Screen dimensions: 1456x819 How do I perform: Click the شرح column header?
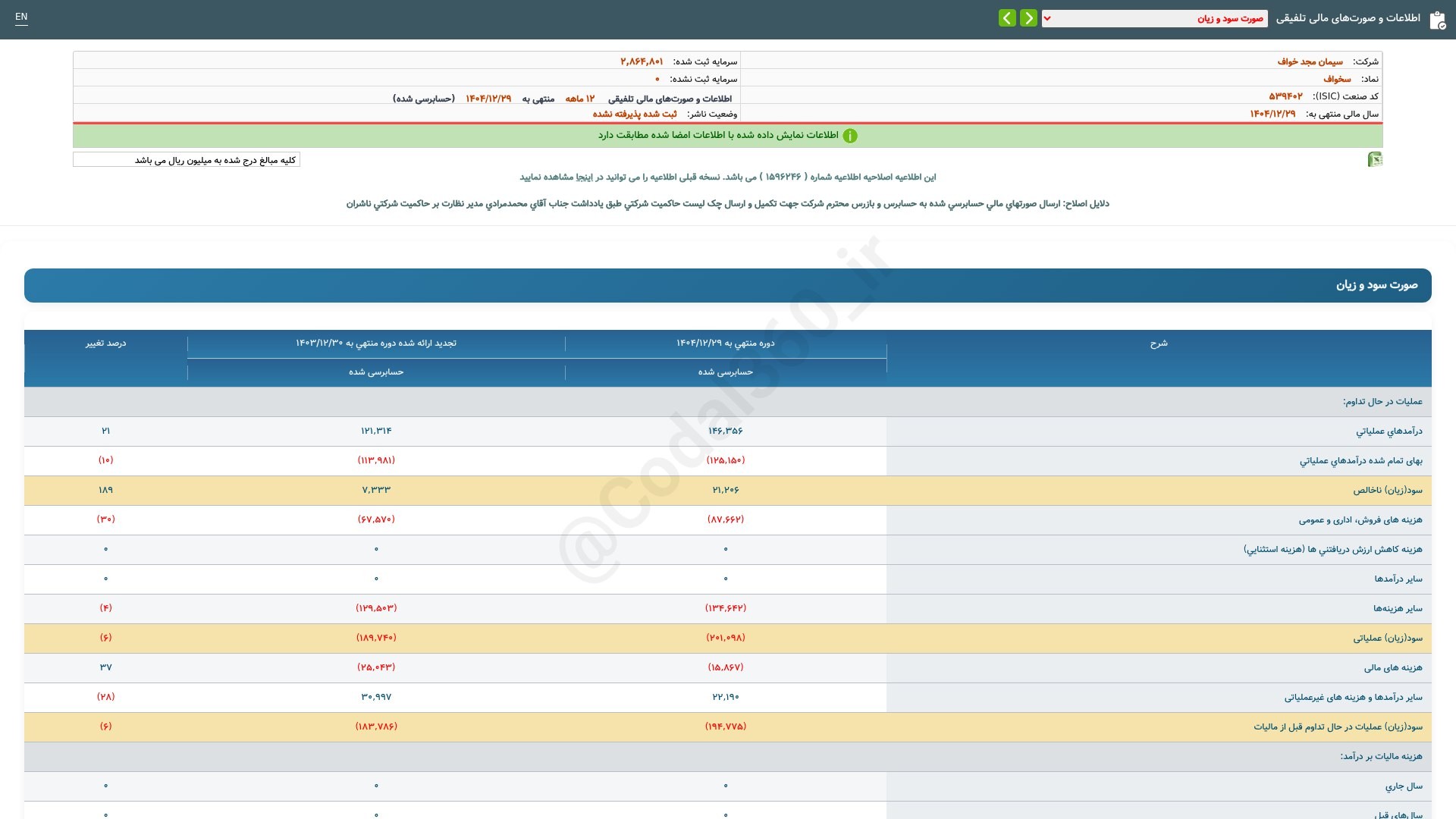tap(1159, 344)
